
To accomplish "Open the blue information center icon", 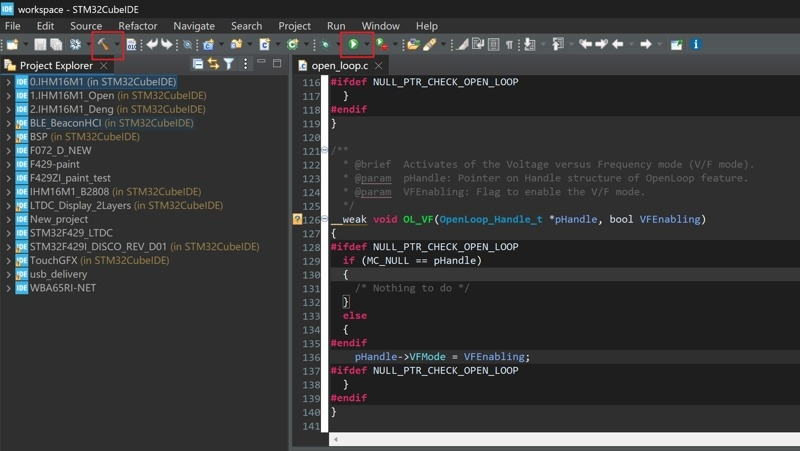I will pos(695,44).
